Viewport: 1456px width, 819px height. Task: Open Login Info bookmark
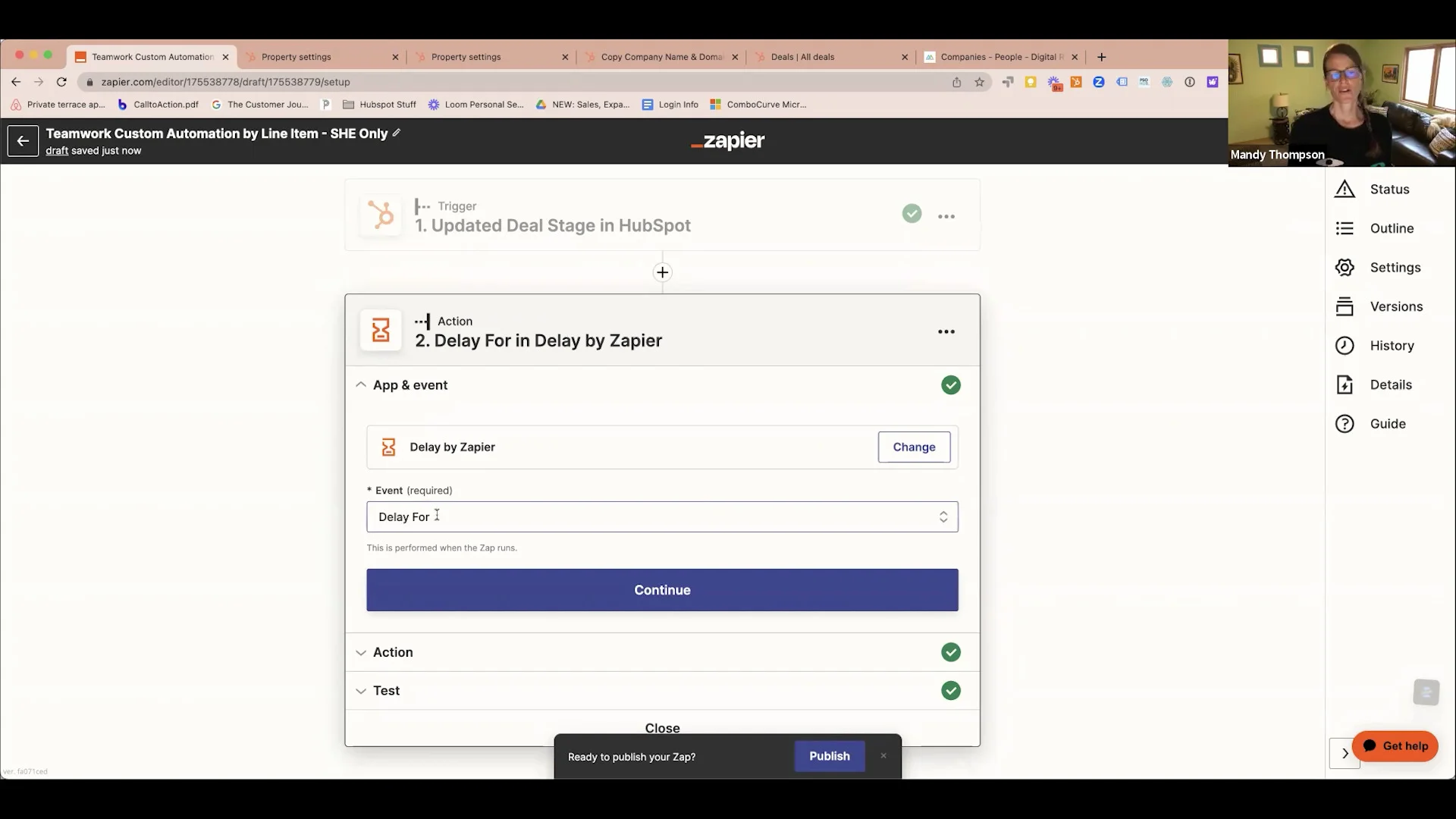(x=670, y=105)
